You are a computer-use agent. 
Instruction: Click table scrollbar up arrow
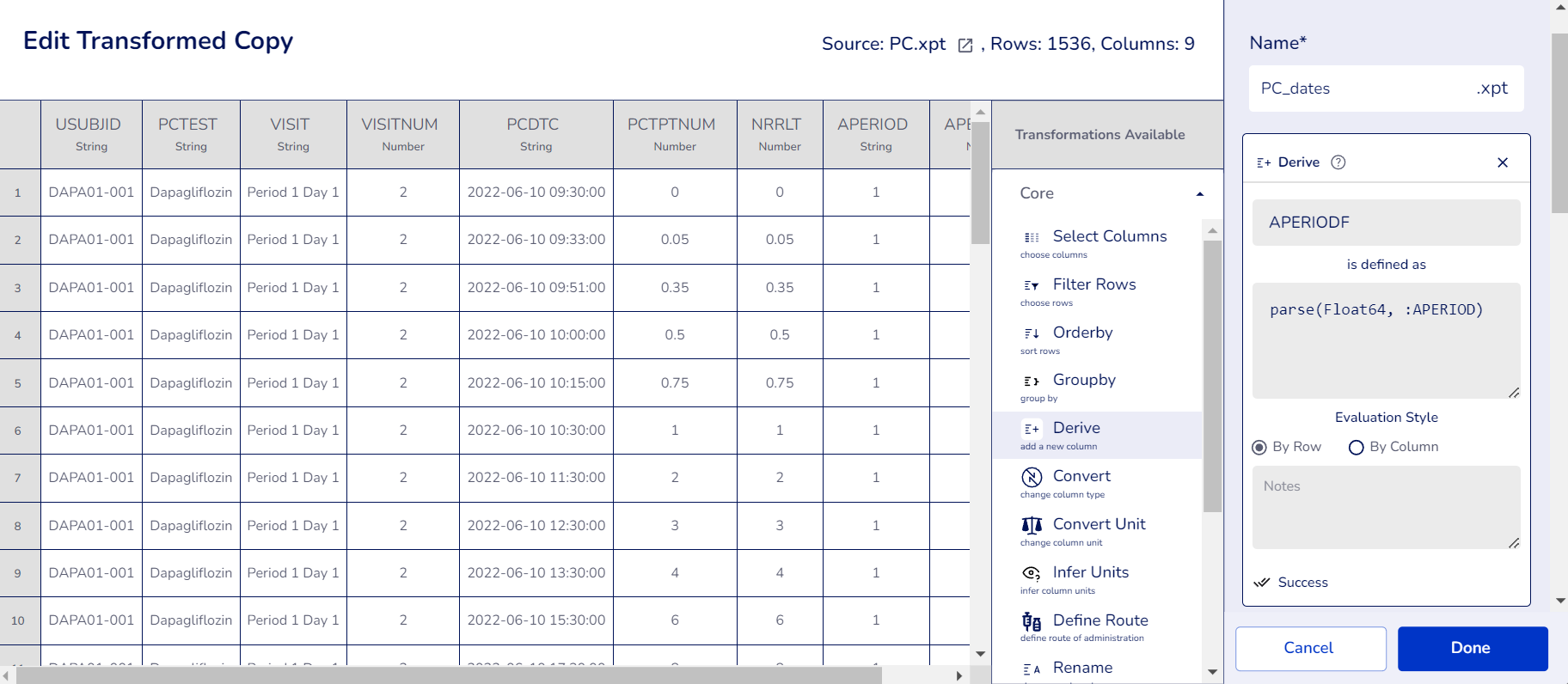tap(980, 112)
